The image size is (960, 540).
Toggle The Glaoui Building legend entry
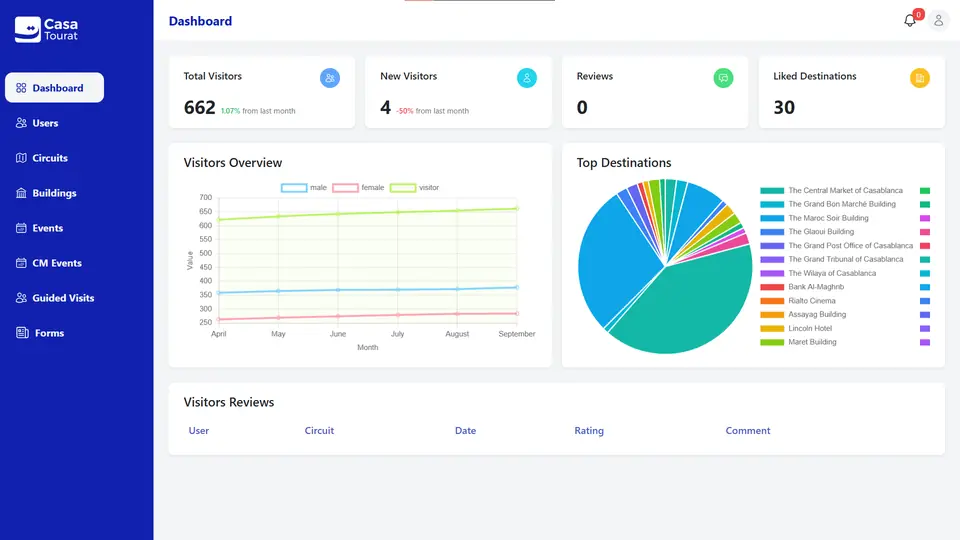pyautogui.click(x=807, y=232)
